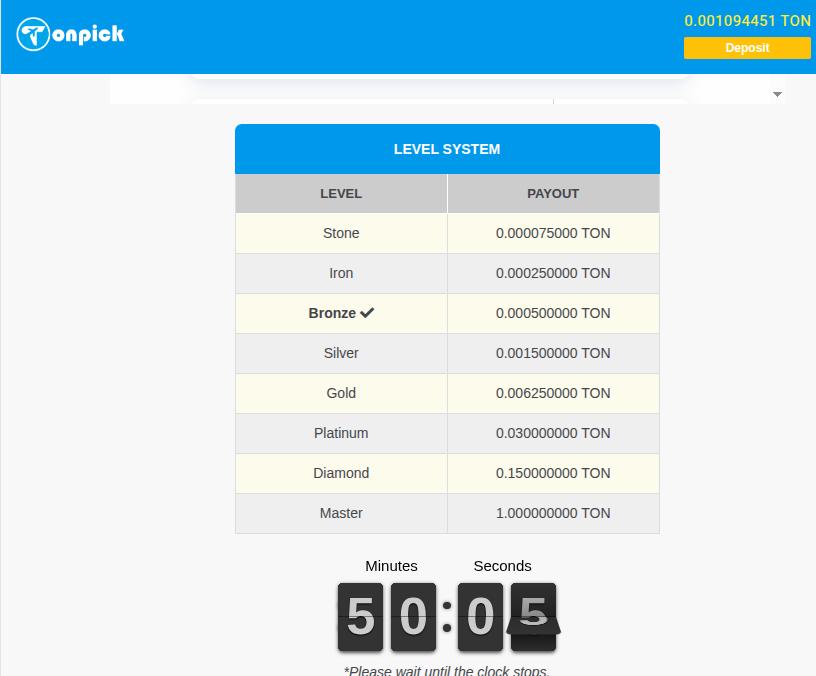The height and width of the screenshot is (676, 816).
Task: Click payout 0.006250000 TON
Action: tap(553, 393)
